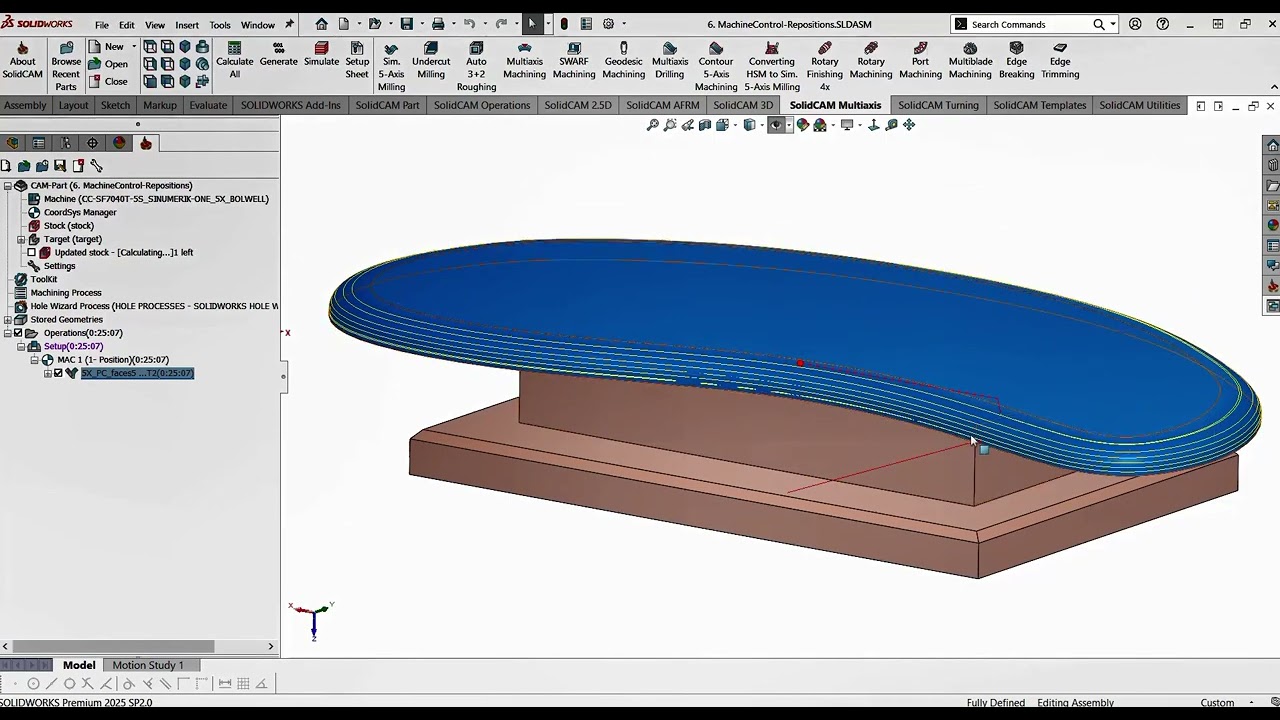The image size is (1280, 720).
Task: Select Edge Trimming operation
Action: (1060, 61)
